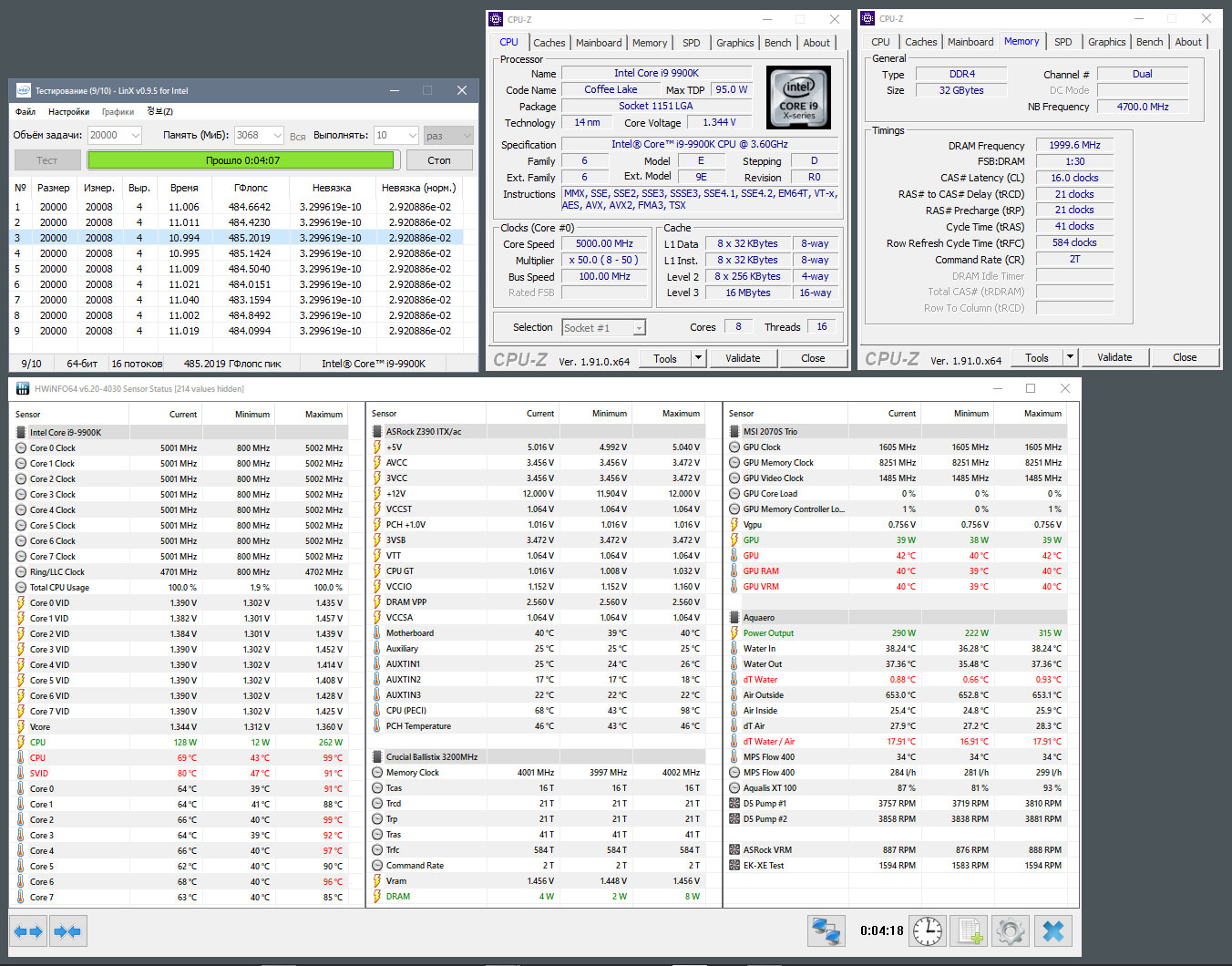Open the Файл menu in LinX

26,112
